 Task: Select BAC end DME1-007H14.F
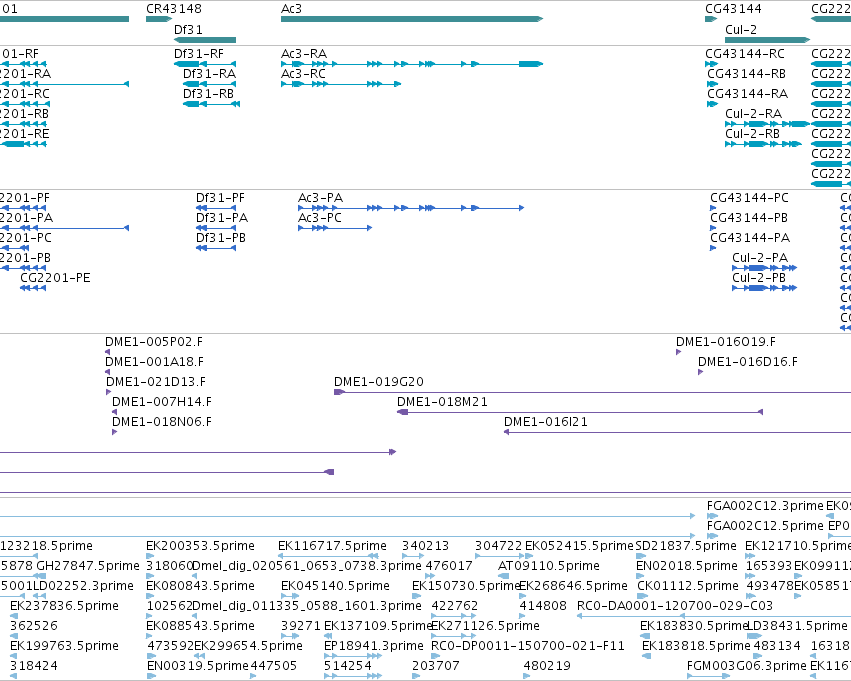pyautogui.click(x=115, y=412)
